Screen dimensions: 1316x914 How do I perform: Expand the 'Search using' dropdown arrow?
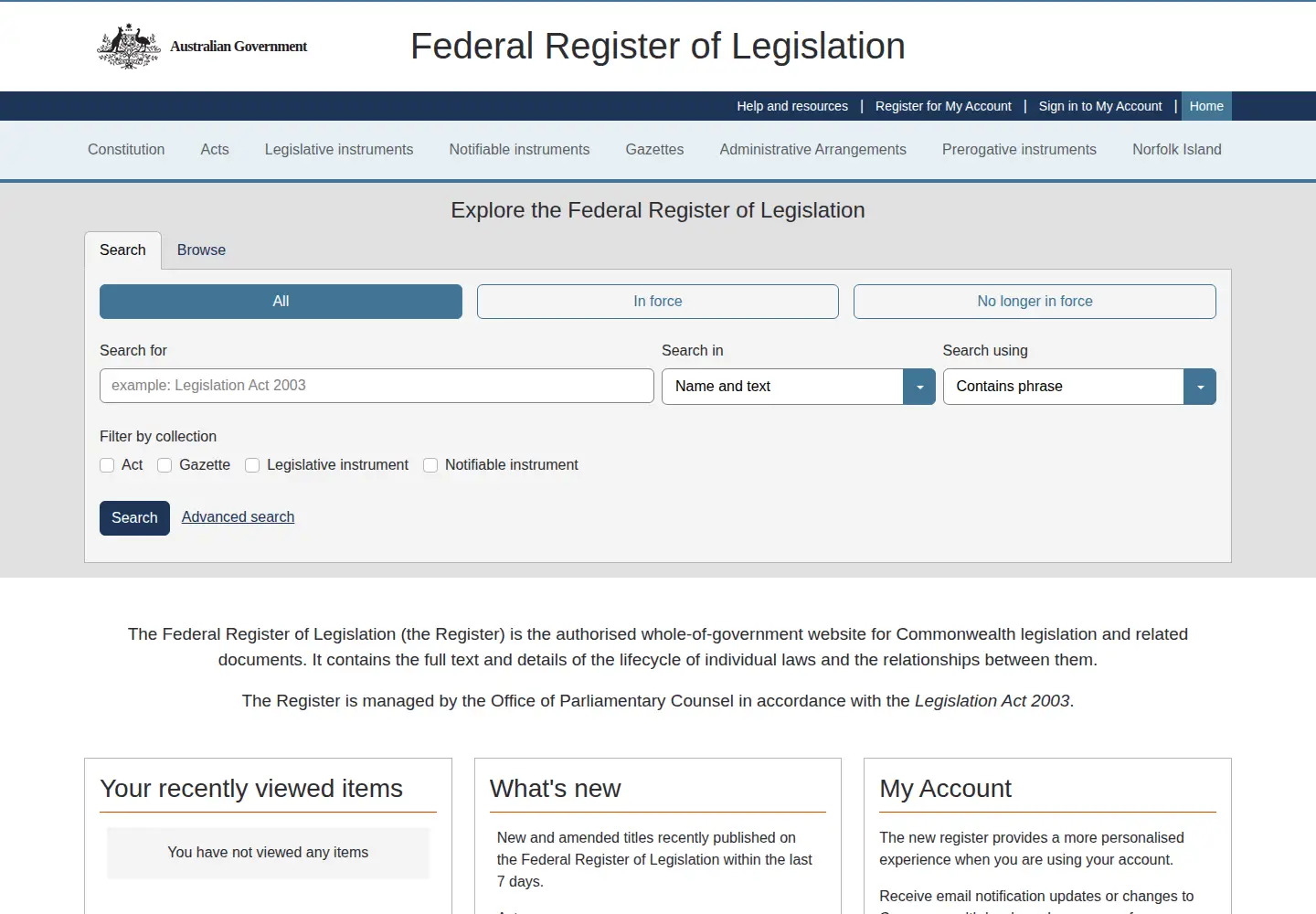coord(1200,387)
